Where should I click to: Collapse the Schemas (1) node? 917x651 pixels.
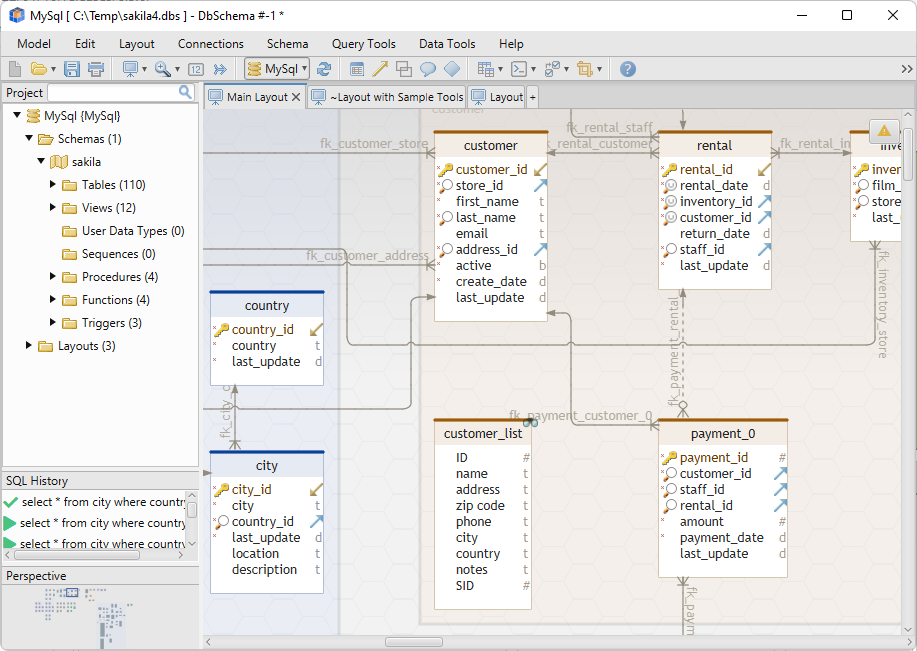pos(29,138)
